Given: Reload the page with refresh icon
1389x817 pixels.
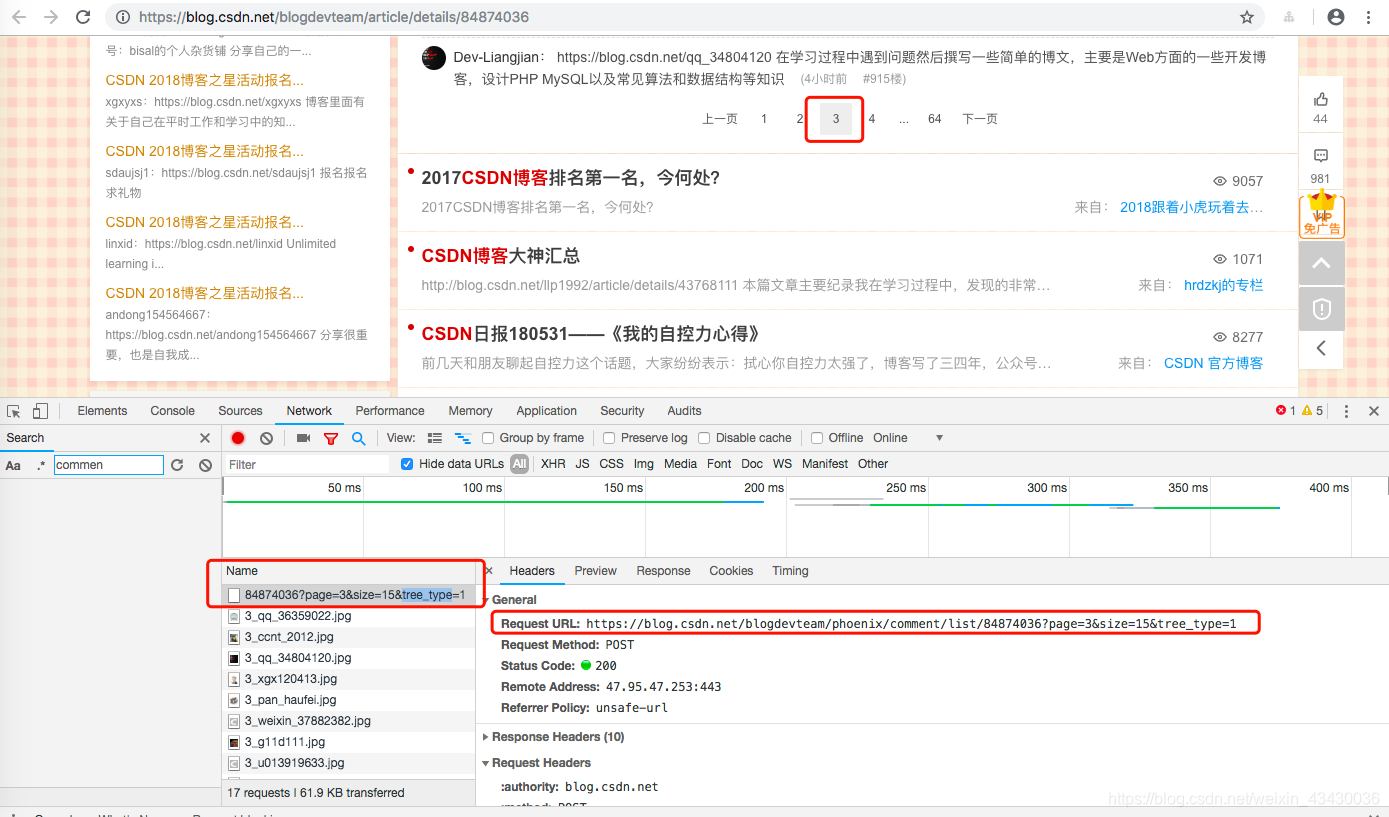Looking at the screenshot, I should (x=83, y=17).
